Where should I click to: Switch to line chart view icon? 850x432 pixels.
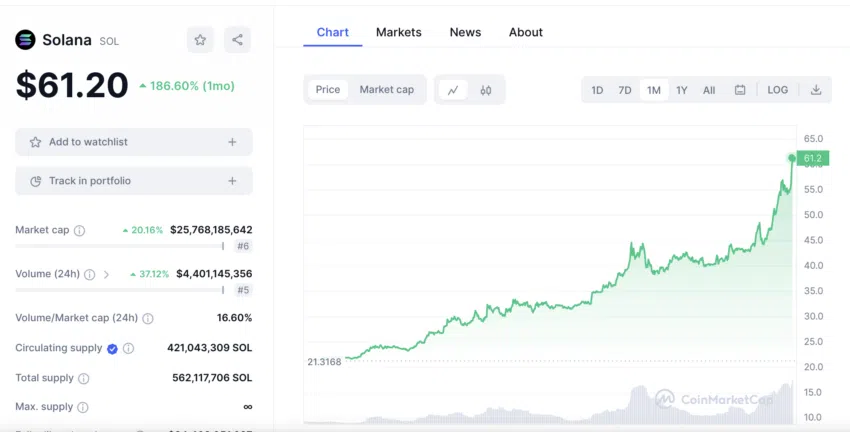point(453,90)
